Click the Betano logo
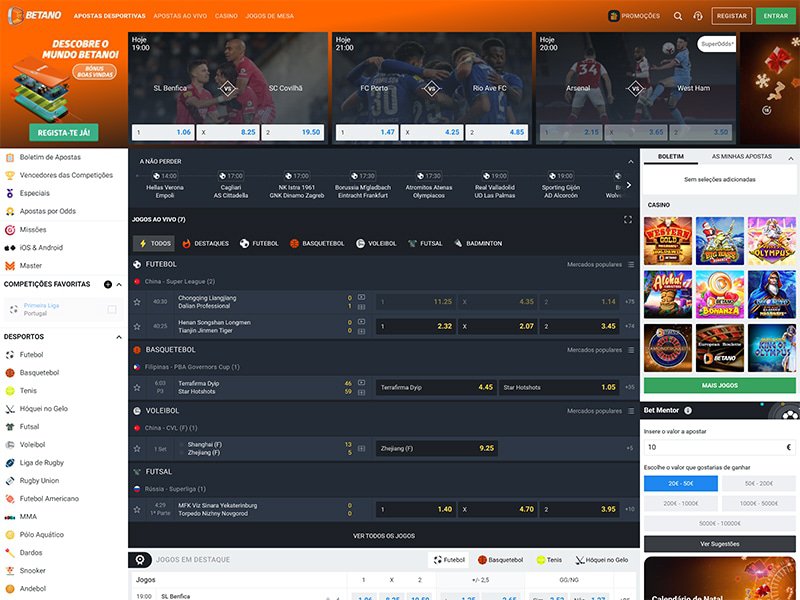The width and height of the screenshot is (800, 600). coord(34,15)
